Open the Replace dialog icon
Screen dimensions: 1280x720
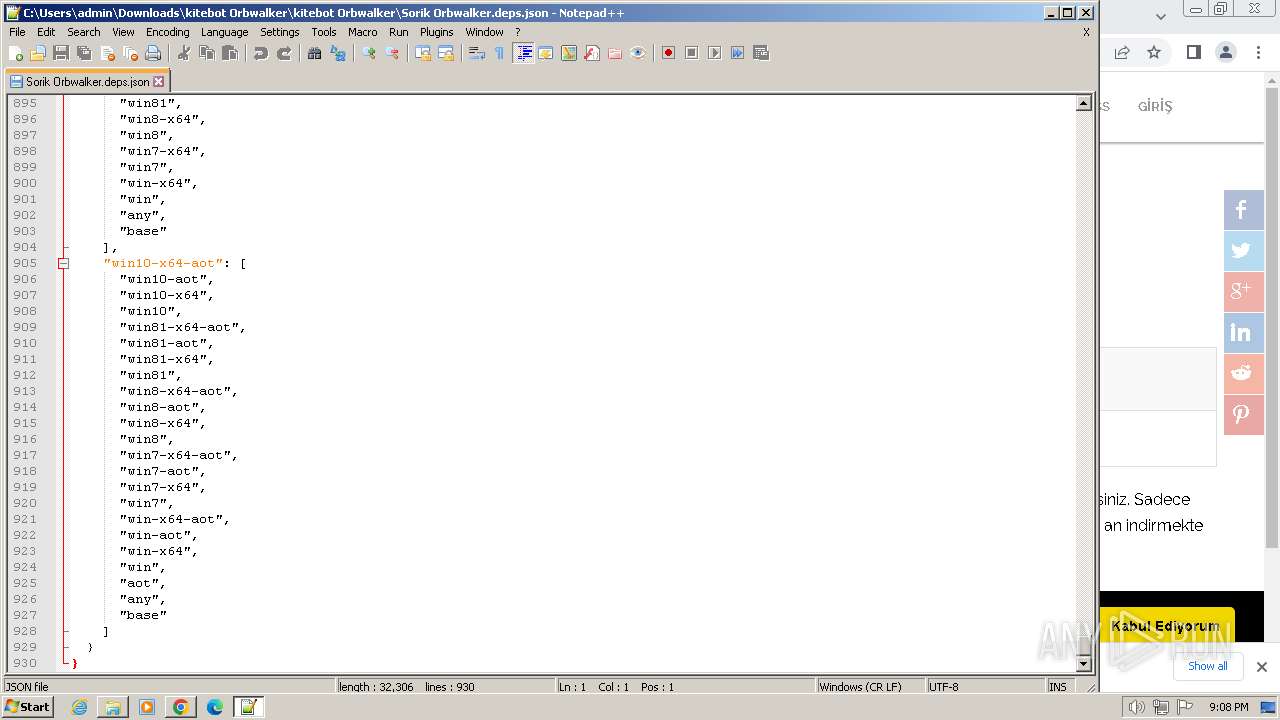coord(338,53)
